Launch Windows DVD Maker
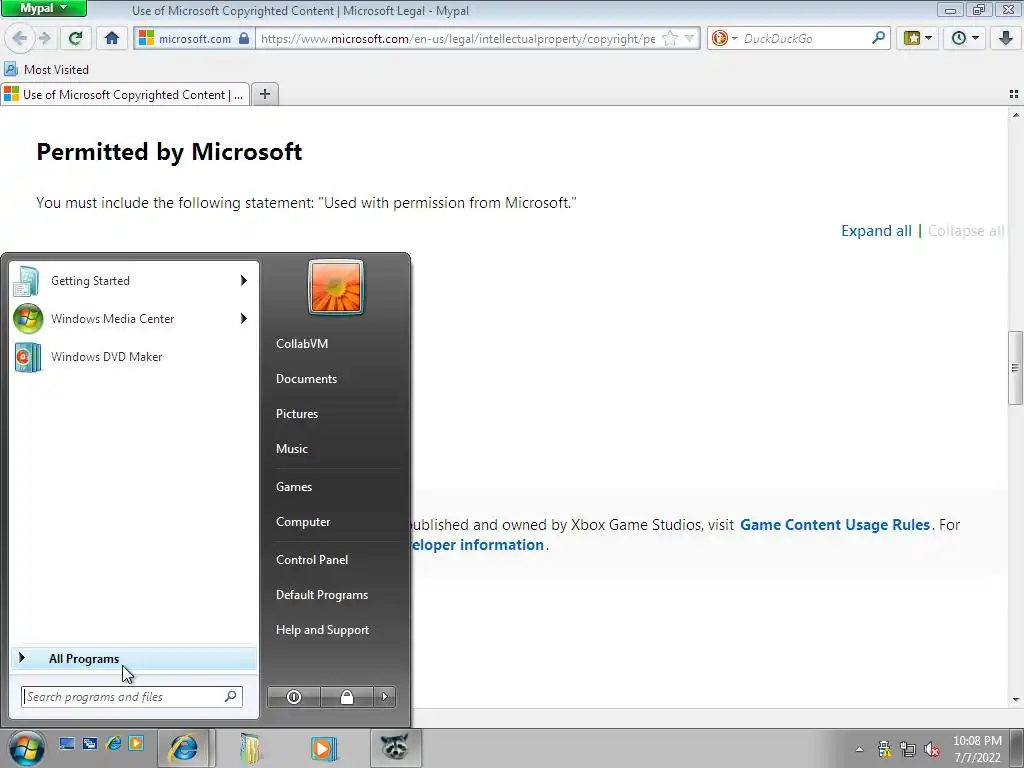Viewport: 1024px width, 768px height. 133,357
